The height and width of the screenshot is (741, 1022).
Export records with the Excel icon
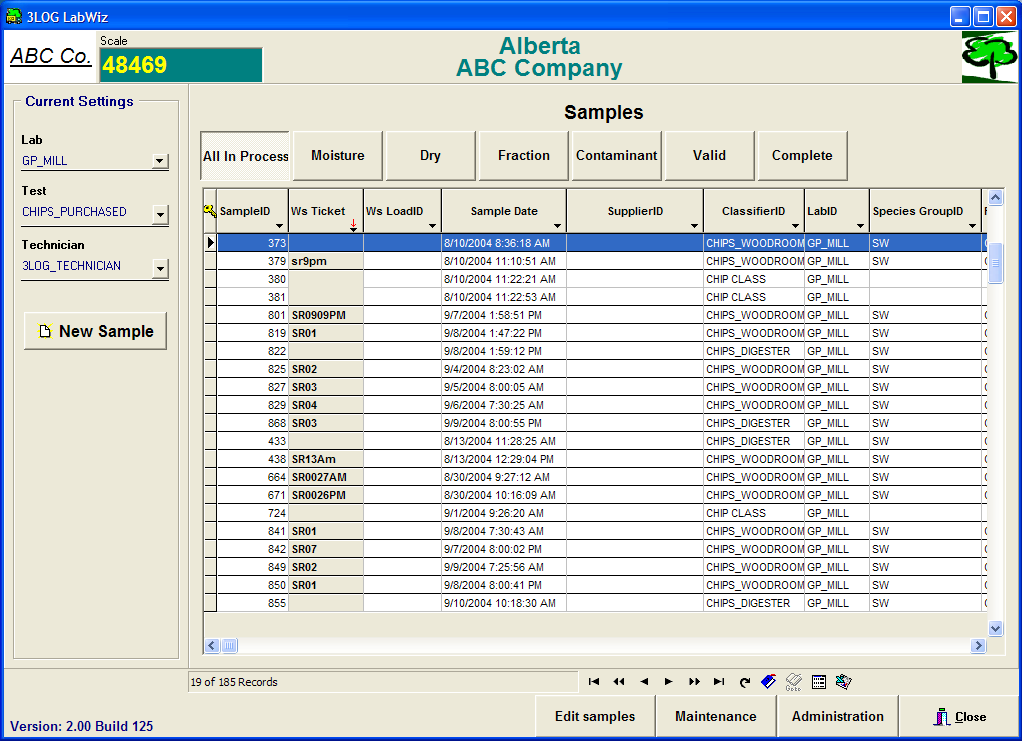pyautogui.click(x=843, y=682)
